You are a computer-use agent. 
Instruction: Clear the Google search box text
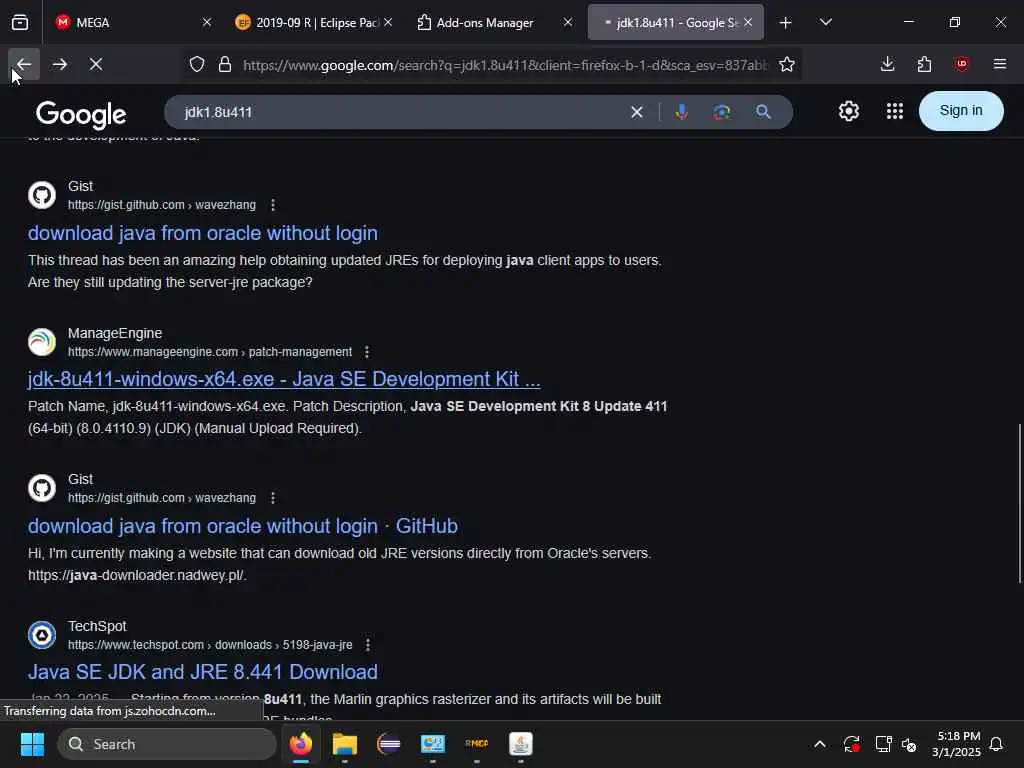coord(637,112)
